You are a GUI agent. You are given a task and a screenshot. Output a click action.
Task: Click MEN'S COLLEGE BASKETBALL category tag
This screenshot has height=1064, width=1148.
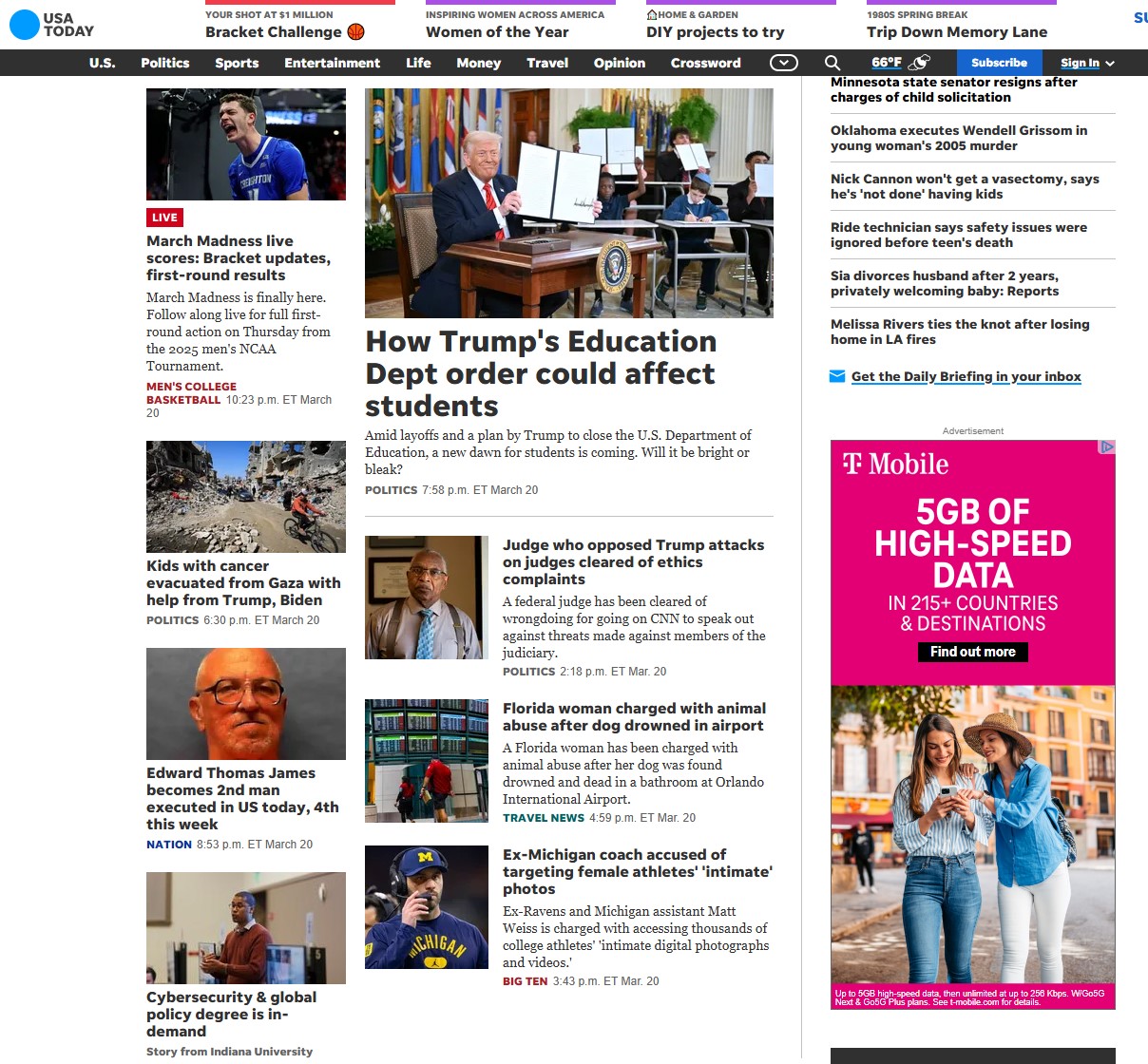191,393
